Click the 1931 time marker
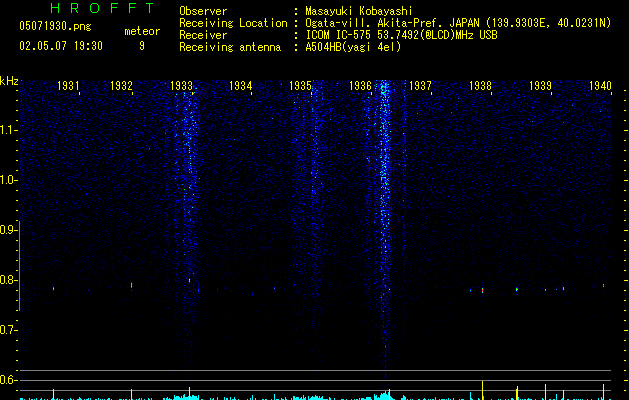Image resolution: width=629 pixels, height=400 pixels. pyautogui.click(x=68, y=86)
